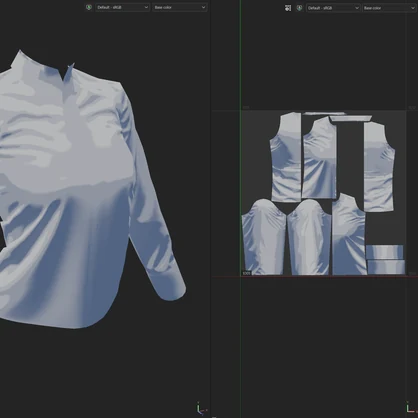Viewport: 418px width, 418px height.
Task: Open the Base color channel dropdown in the 2D viewport
Action: coord(389,8)
